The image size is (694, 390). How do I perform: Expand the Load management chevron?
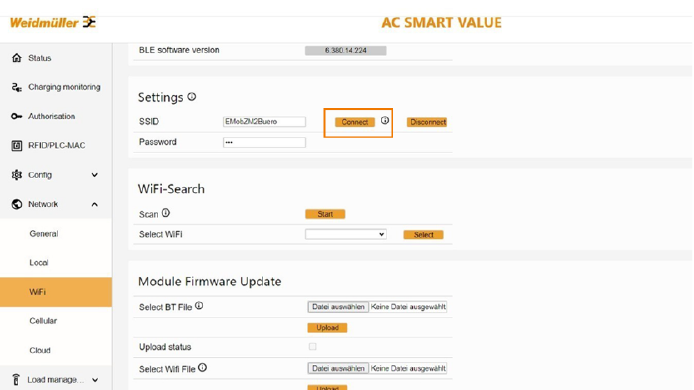click(x=95, y=380)
